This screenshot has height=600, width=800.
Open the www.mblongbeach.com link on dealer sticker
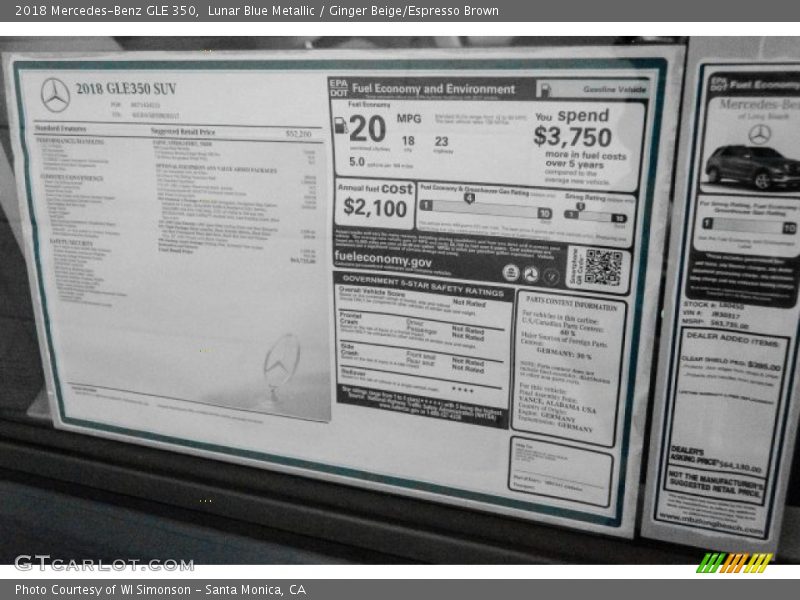pyautogui.click(x=711, y=523)
